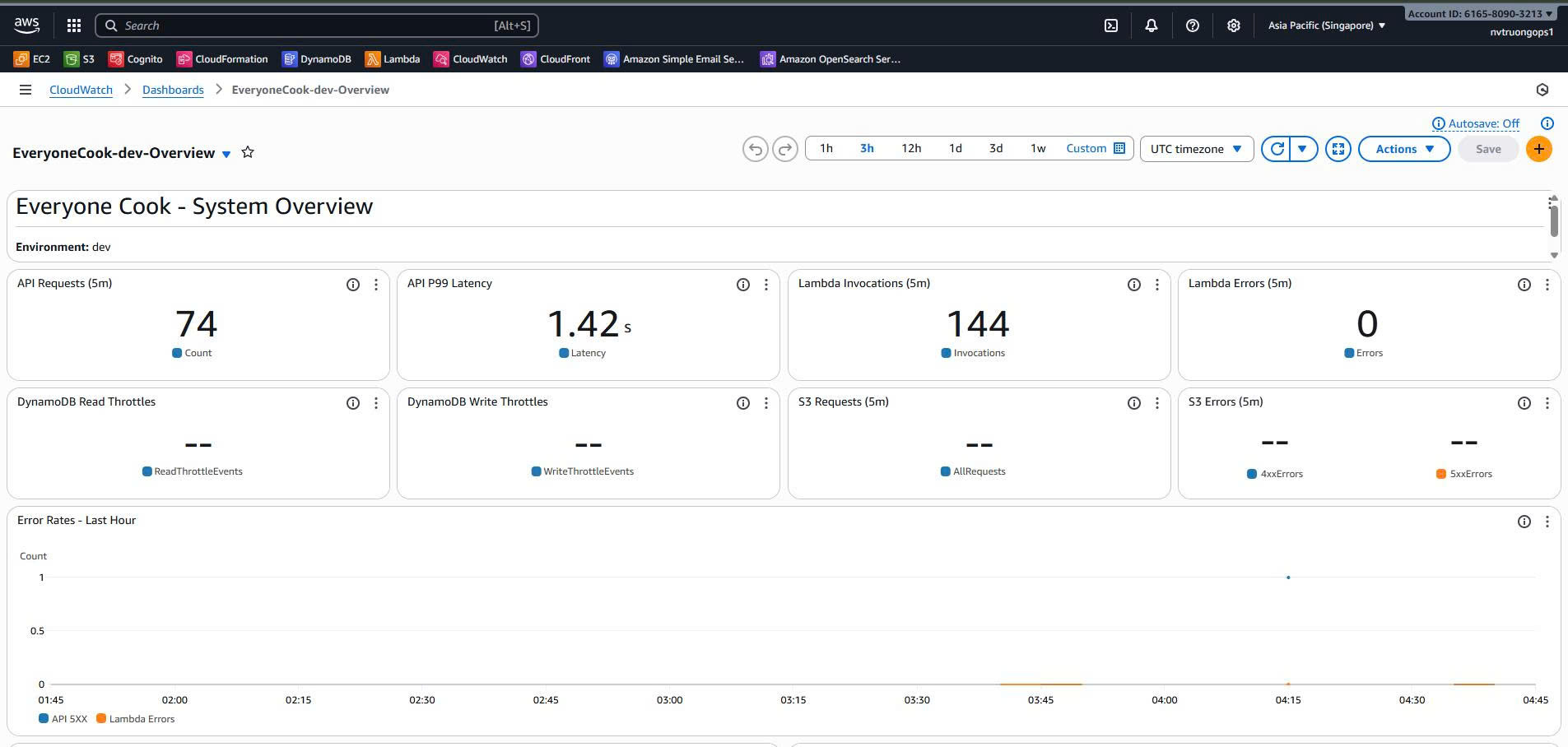Viewport: 1568px width, 747px height.
Task: Click the Save button
Action: pyautogui.click(x=1488, y=149)
